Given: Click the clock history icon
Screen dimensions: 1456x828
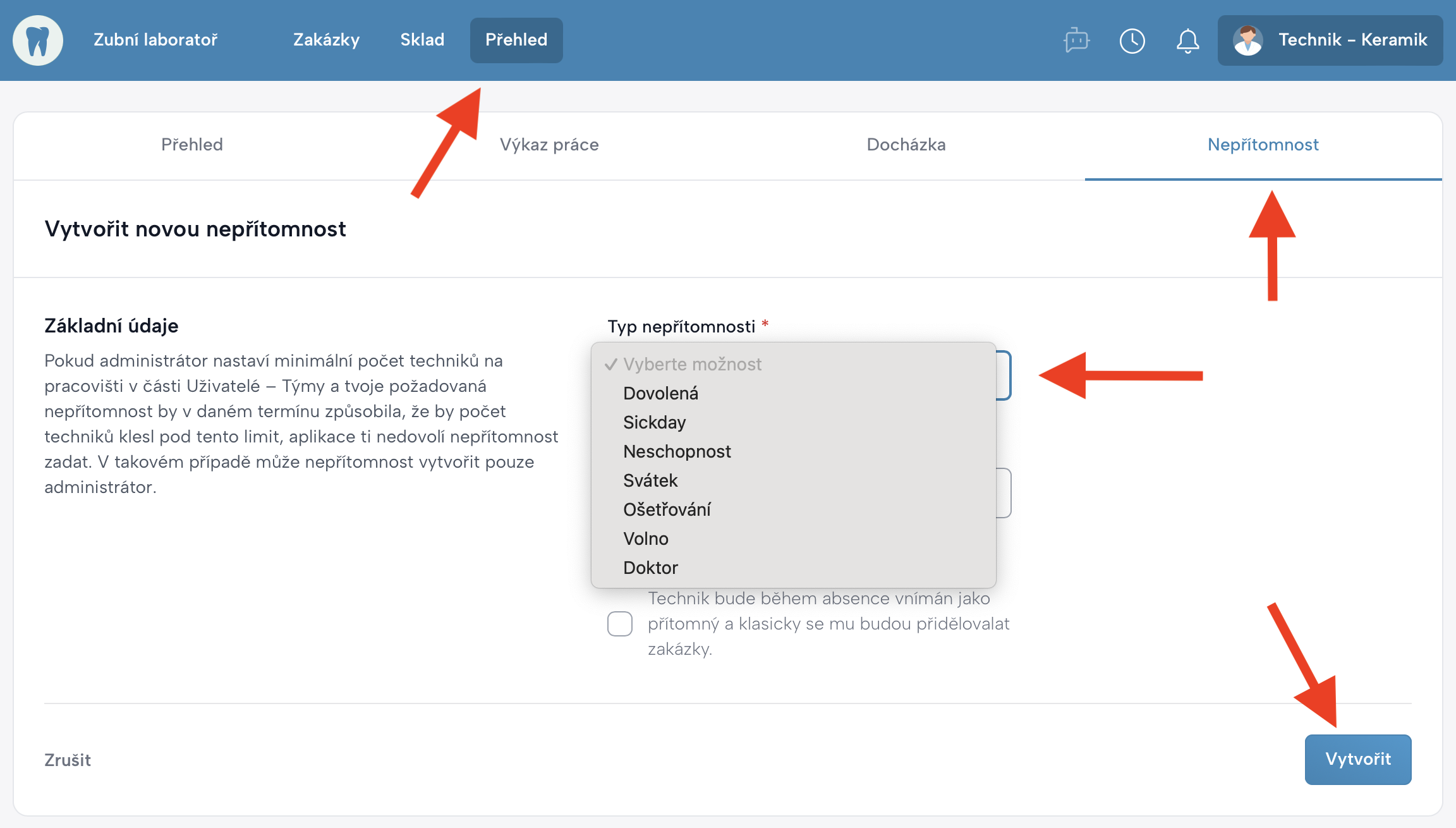Looking at the screenshot, I should tap(1132, 40).
